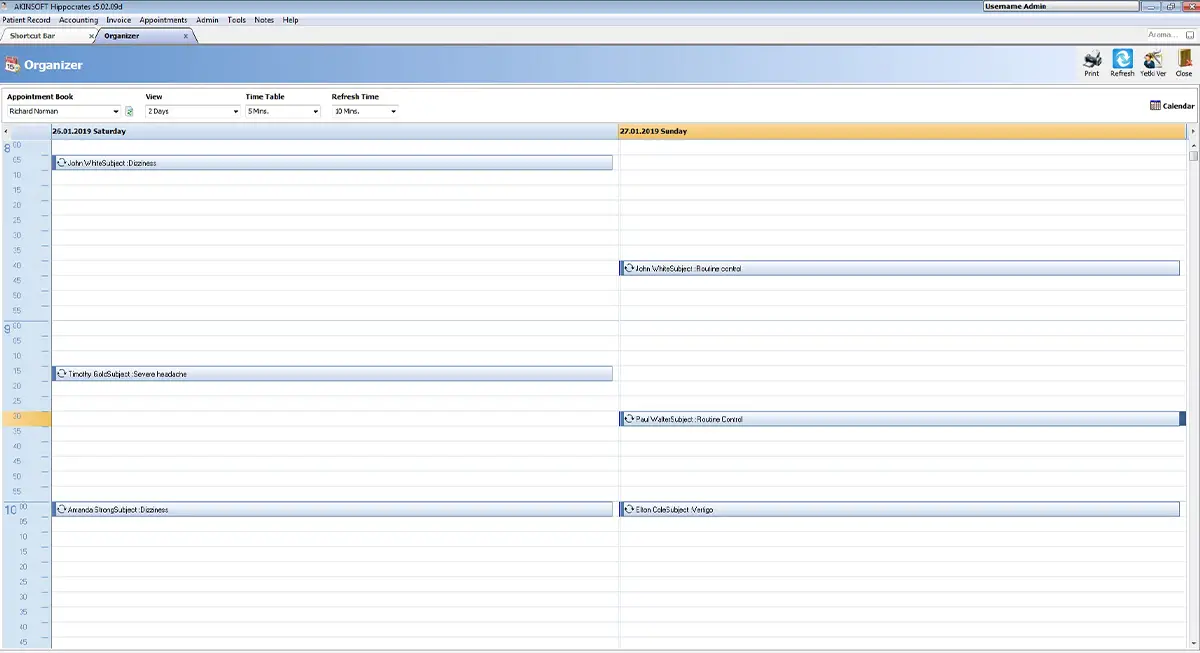
Task: Click green refresh icon beside Appointment Book
Action: [x=129, y=111]
